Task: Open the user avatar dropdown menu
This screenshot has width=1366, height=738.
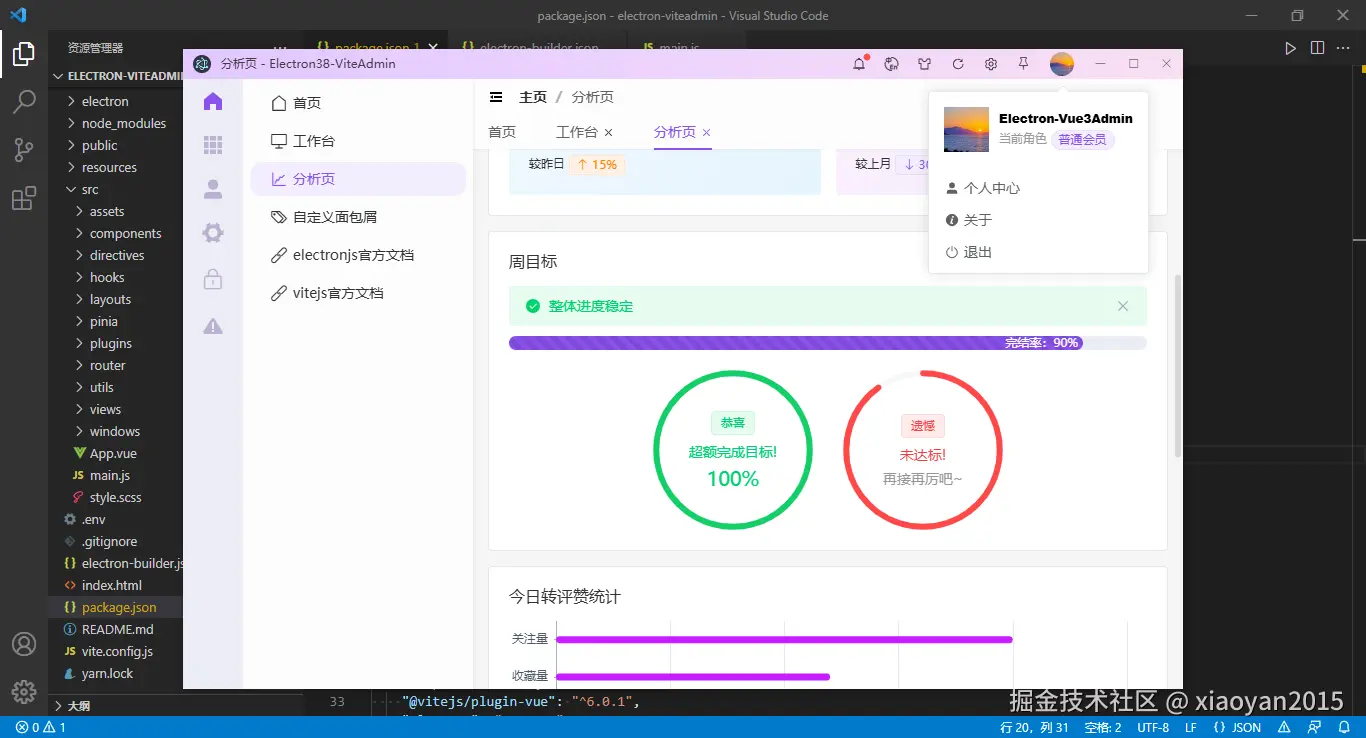Action: click(1061, 63)
